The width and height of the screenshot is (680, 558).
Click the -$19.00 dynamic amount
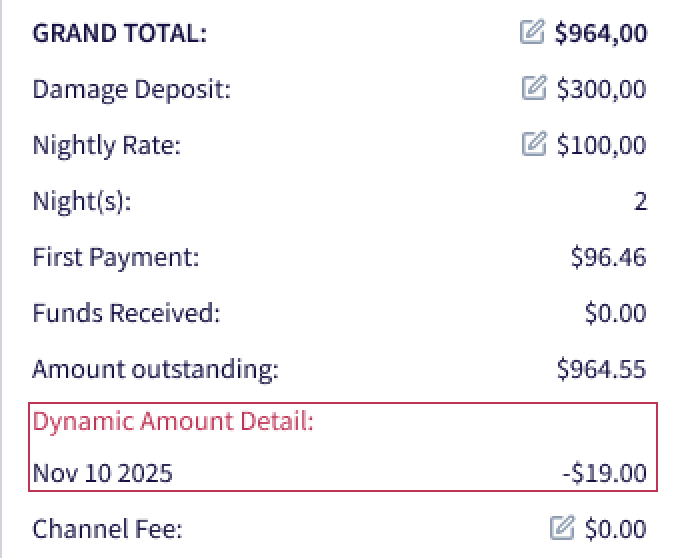click(604, 472)
